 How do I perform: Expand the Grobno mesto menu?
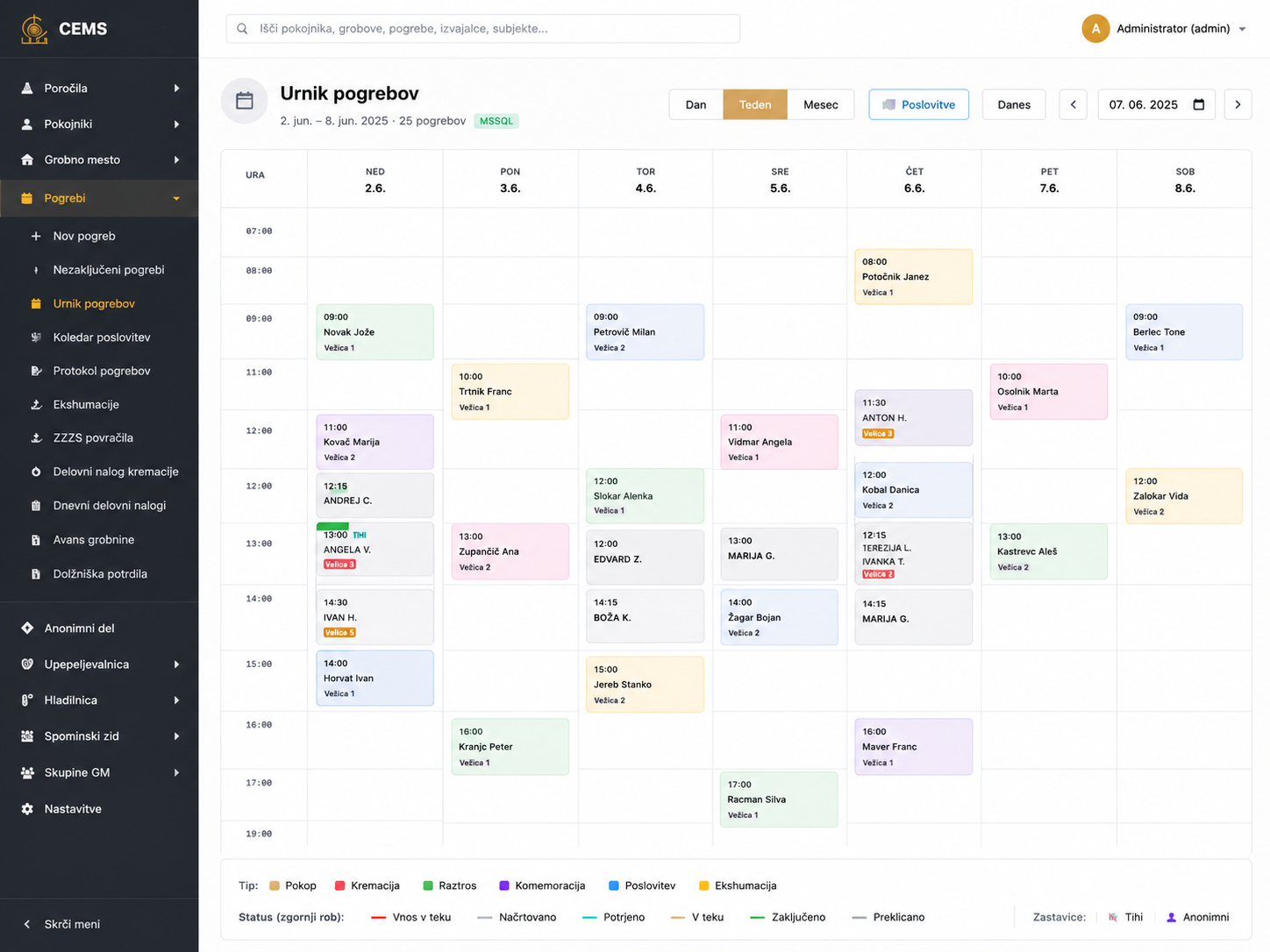(x=99, y=160)
